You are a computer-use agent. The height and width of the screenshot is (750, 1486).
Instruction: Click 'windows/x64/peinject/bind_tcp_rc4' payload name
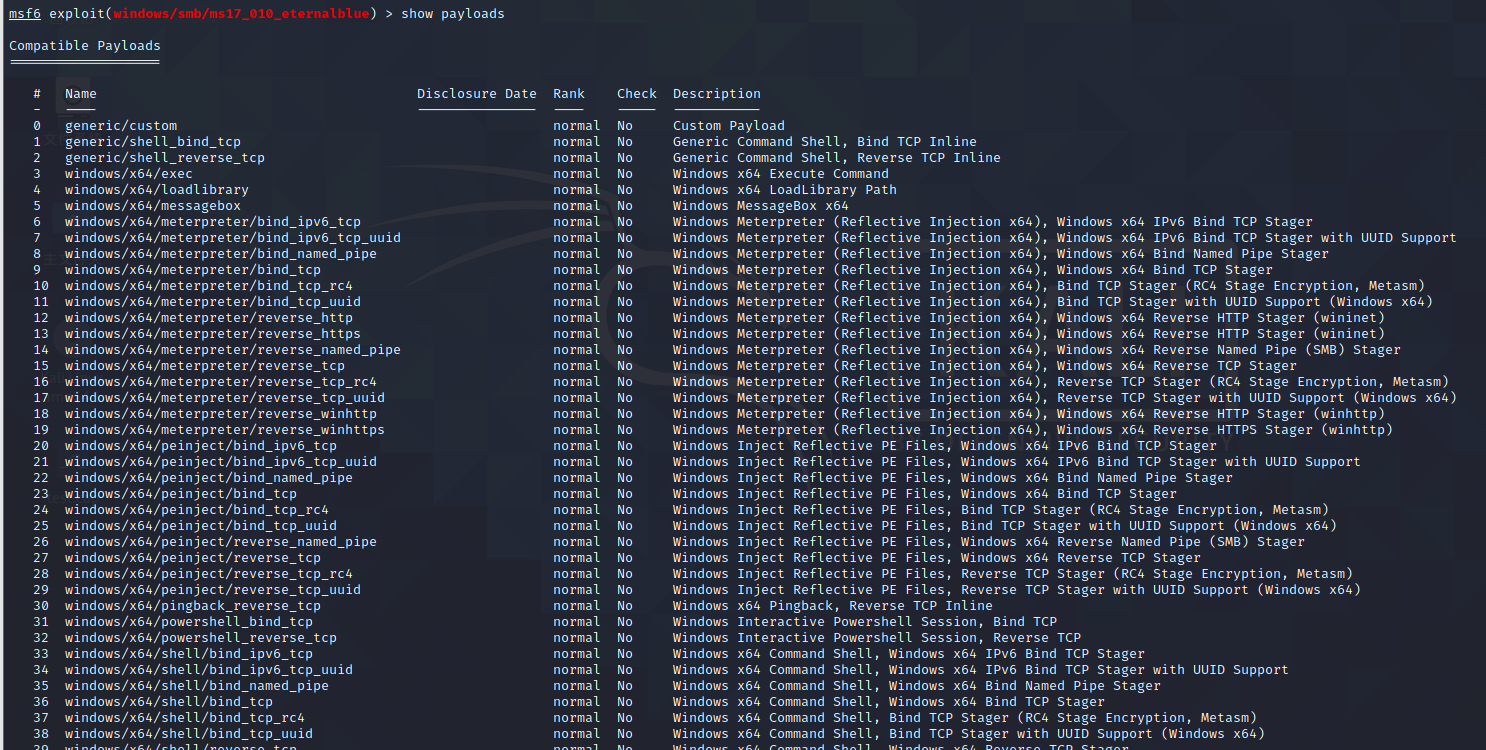(x=197, y=510)
